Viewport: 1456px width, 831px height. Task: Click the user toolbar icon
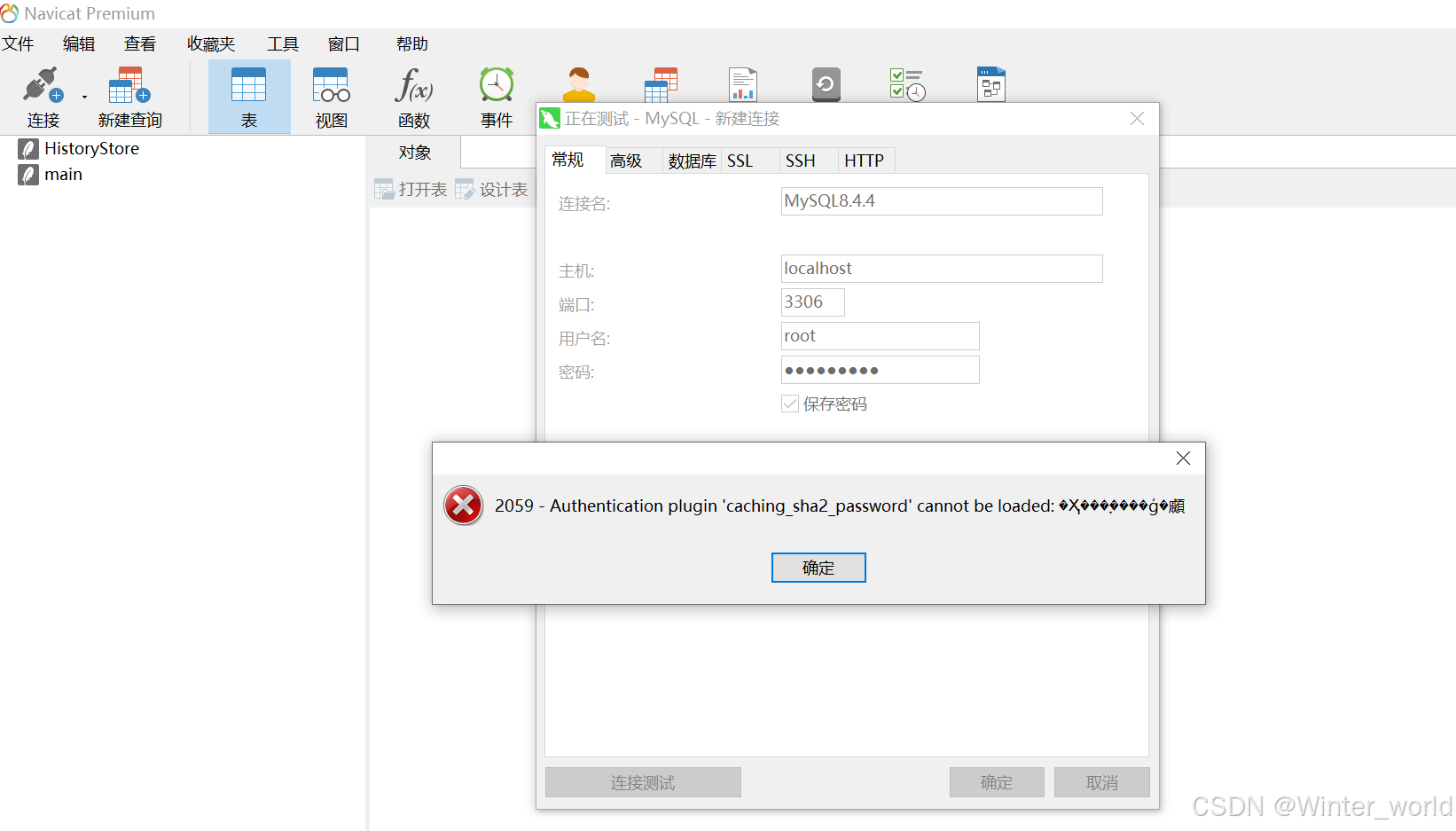pyautogui.click(x=579, y=84)
